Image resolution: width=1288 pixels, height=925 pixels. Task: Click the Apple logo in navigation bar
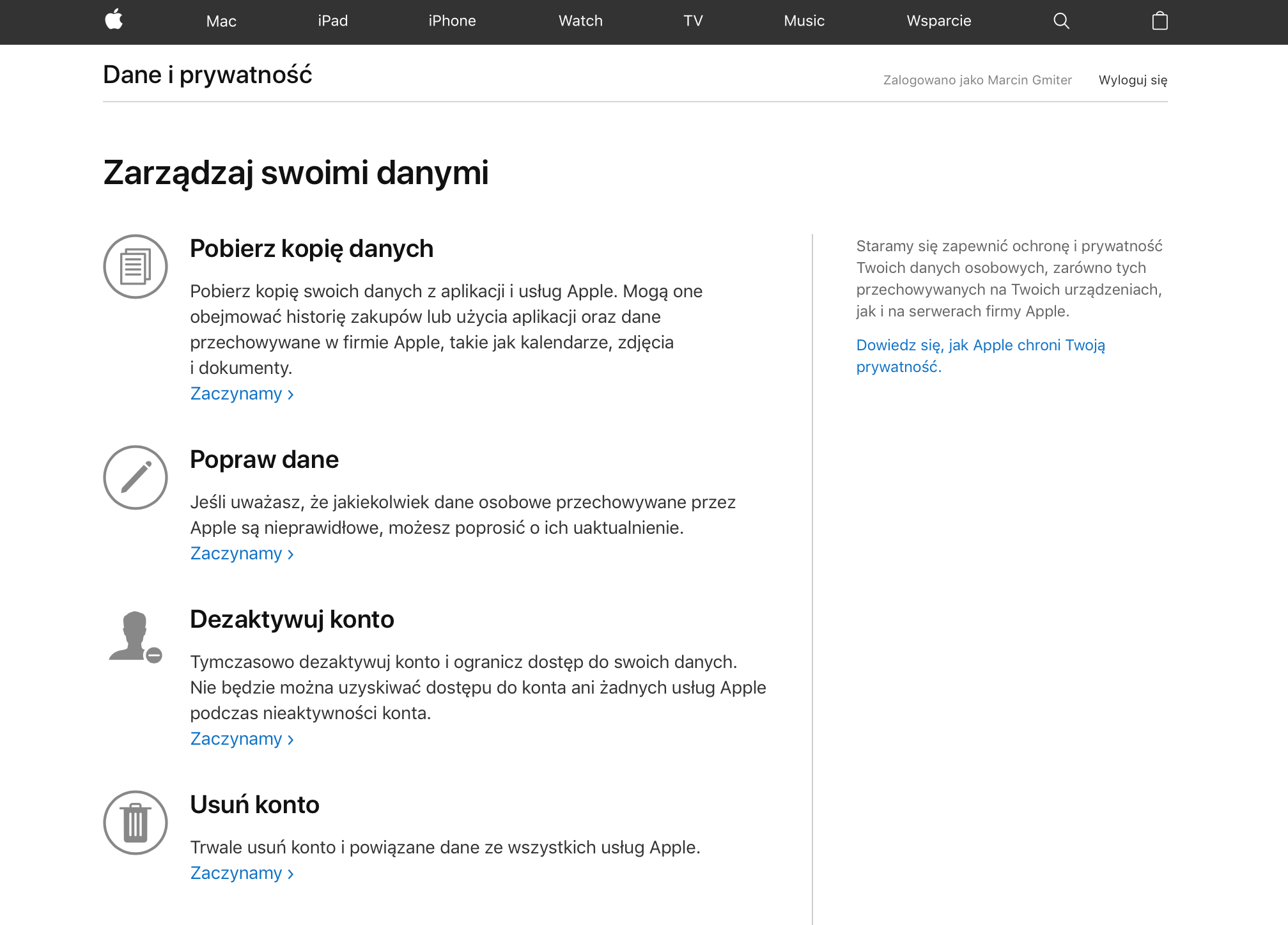tap(114, 20)
